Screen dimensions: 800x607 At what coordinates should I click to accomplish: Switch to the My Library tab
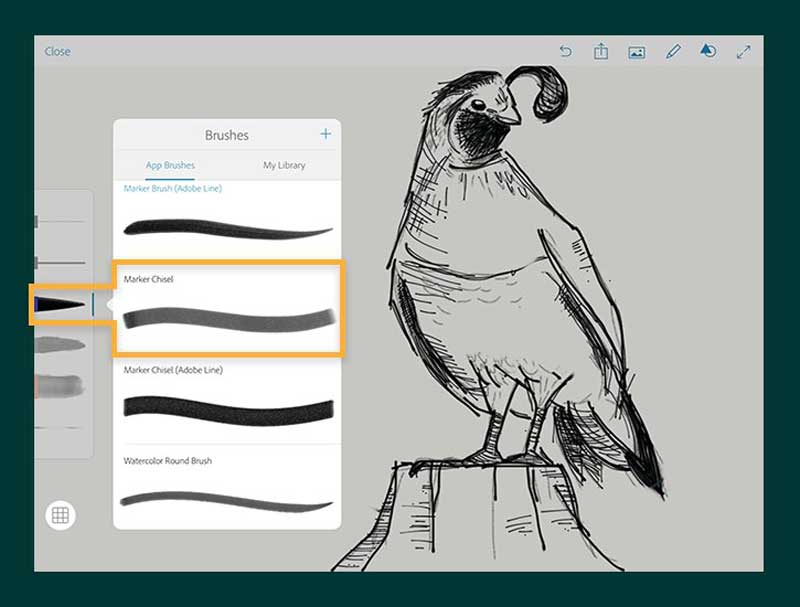pyautogui.click(x=284, y=165)
